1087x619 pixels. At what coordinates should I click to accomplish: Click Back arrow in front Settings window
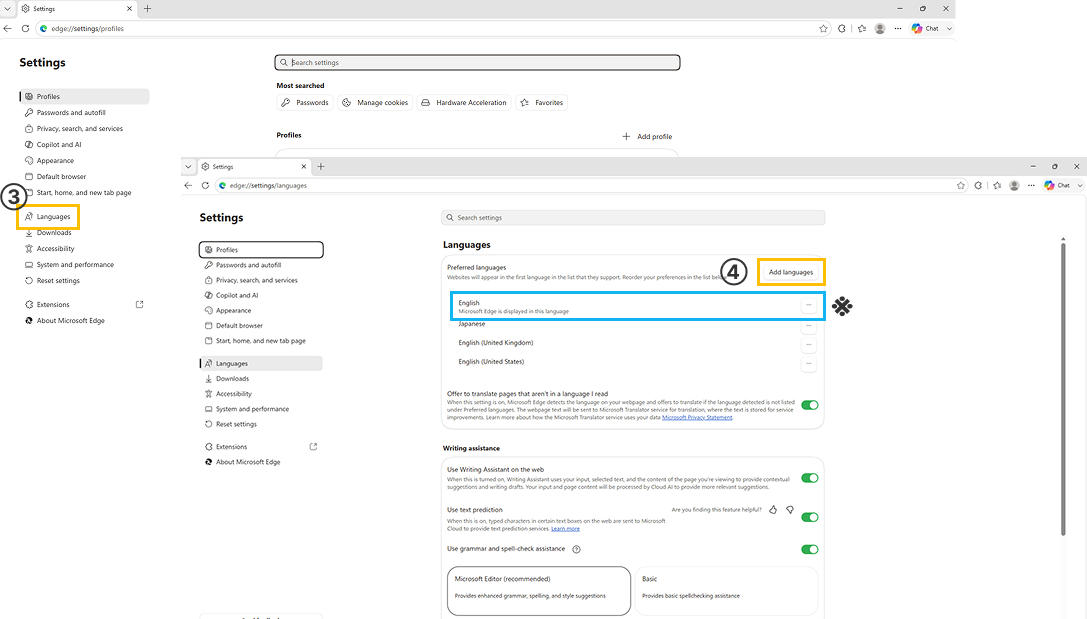click(x=188, y=185)
